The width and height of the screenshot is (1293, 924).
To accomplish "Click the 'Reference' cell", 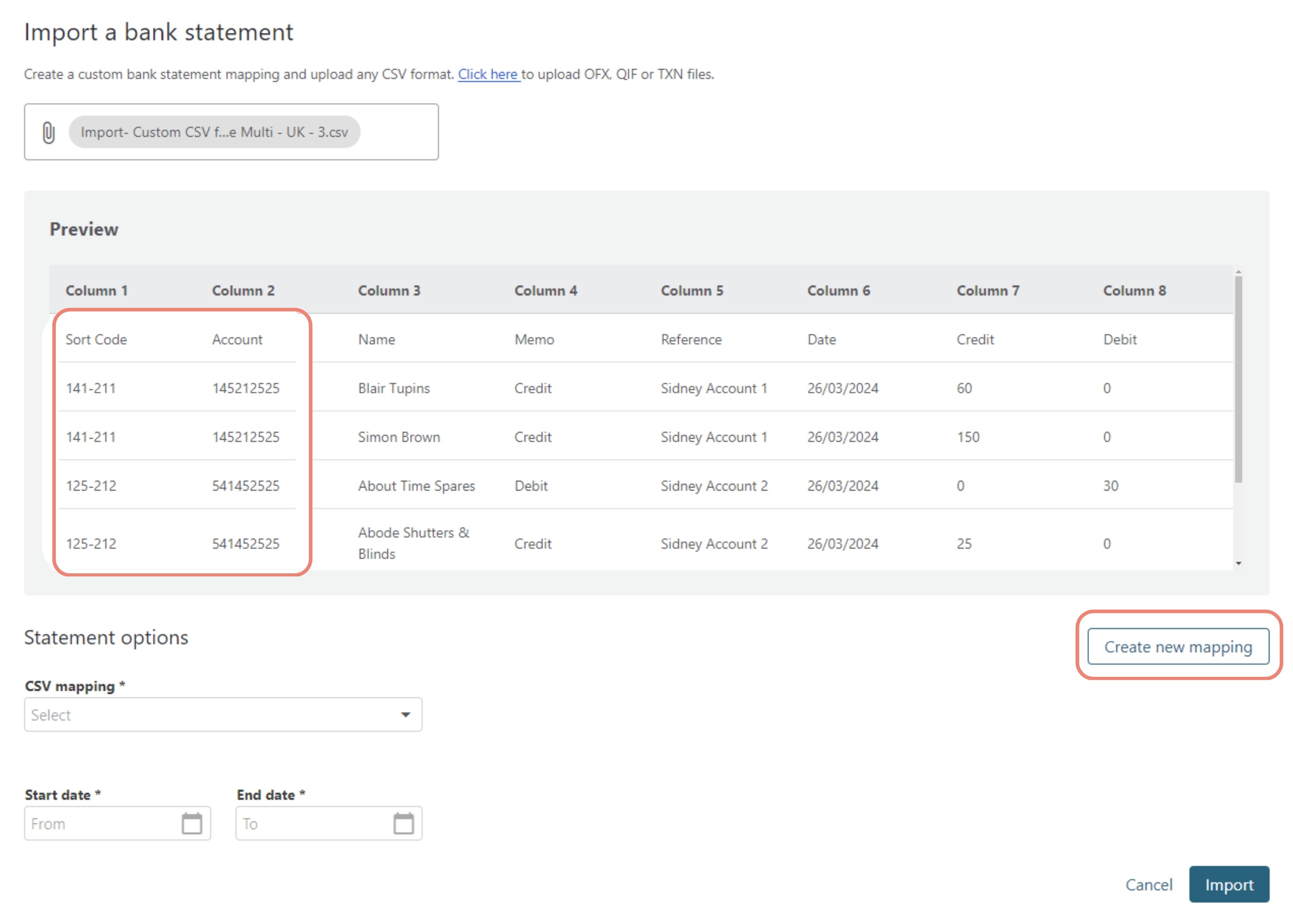I will (x=692, y=340).
